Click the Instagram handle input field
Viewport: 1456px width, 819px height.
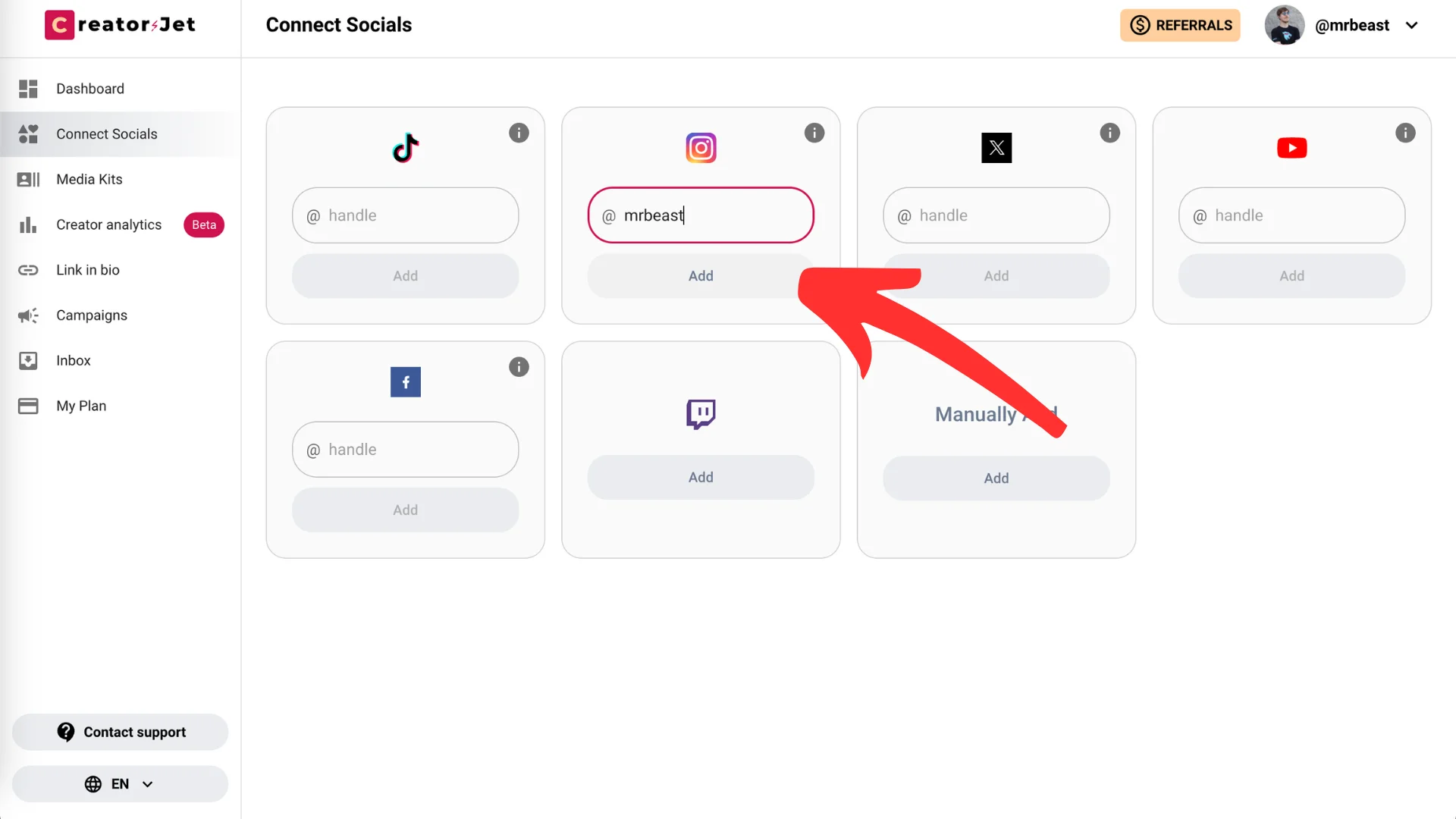[x=700, y=215]
